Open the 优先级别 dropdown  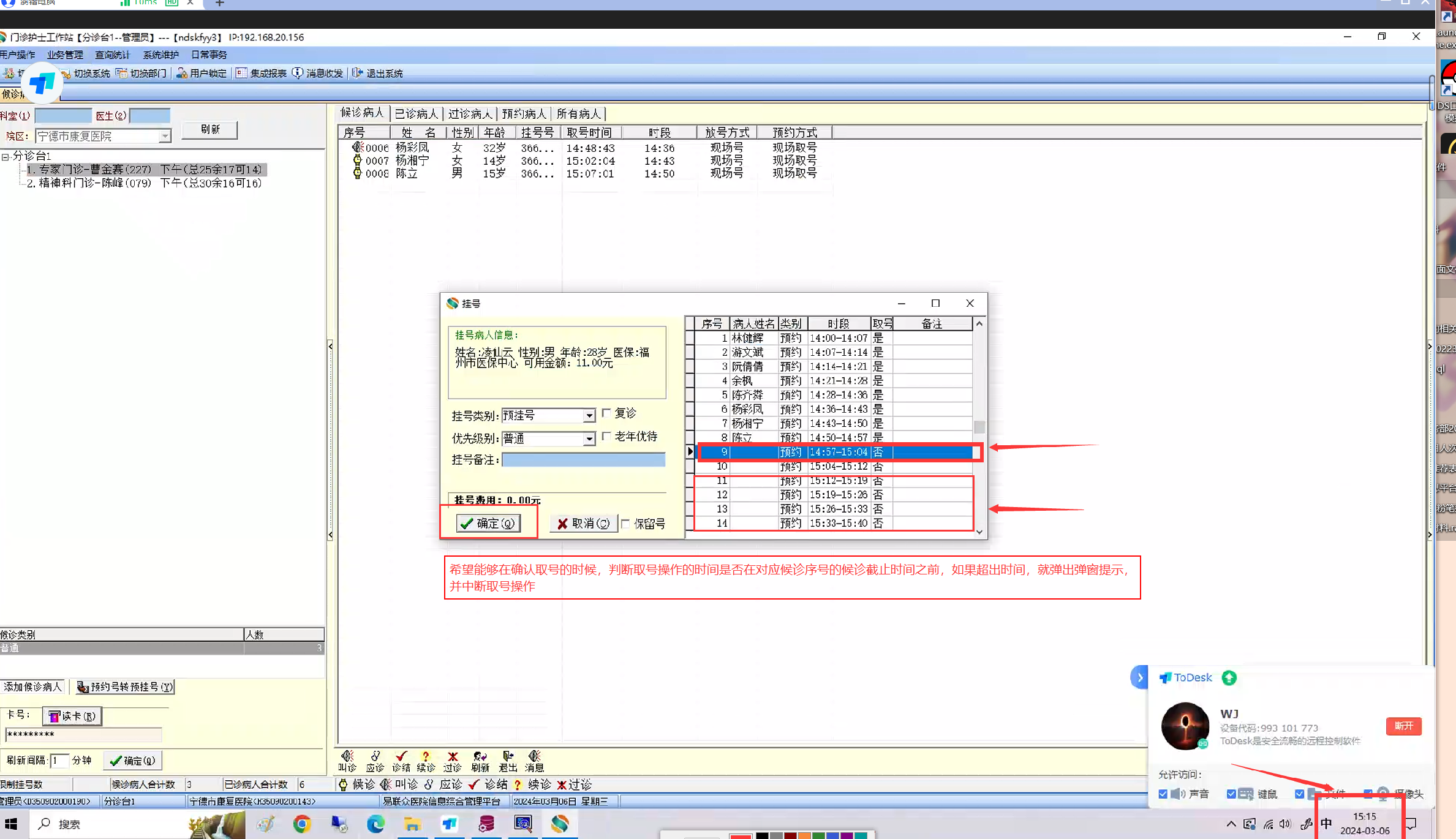589,439
